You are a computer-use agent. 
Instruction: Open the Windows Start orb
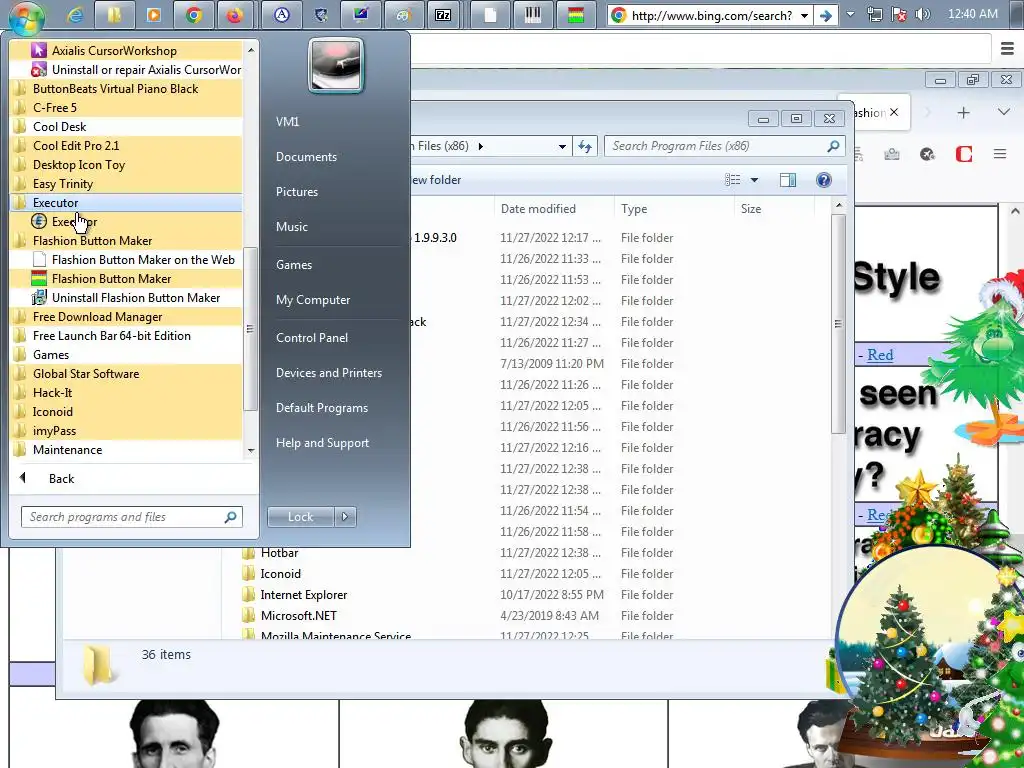(27, 16)
